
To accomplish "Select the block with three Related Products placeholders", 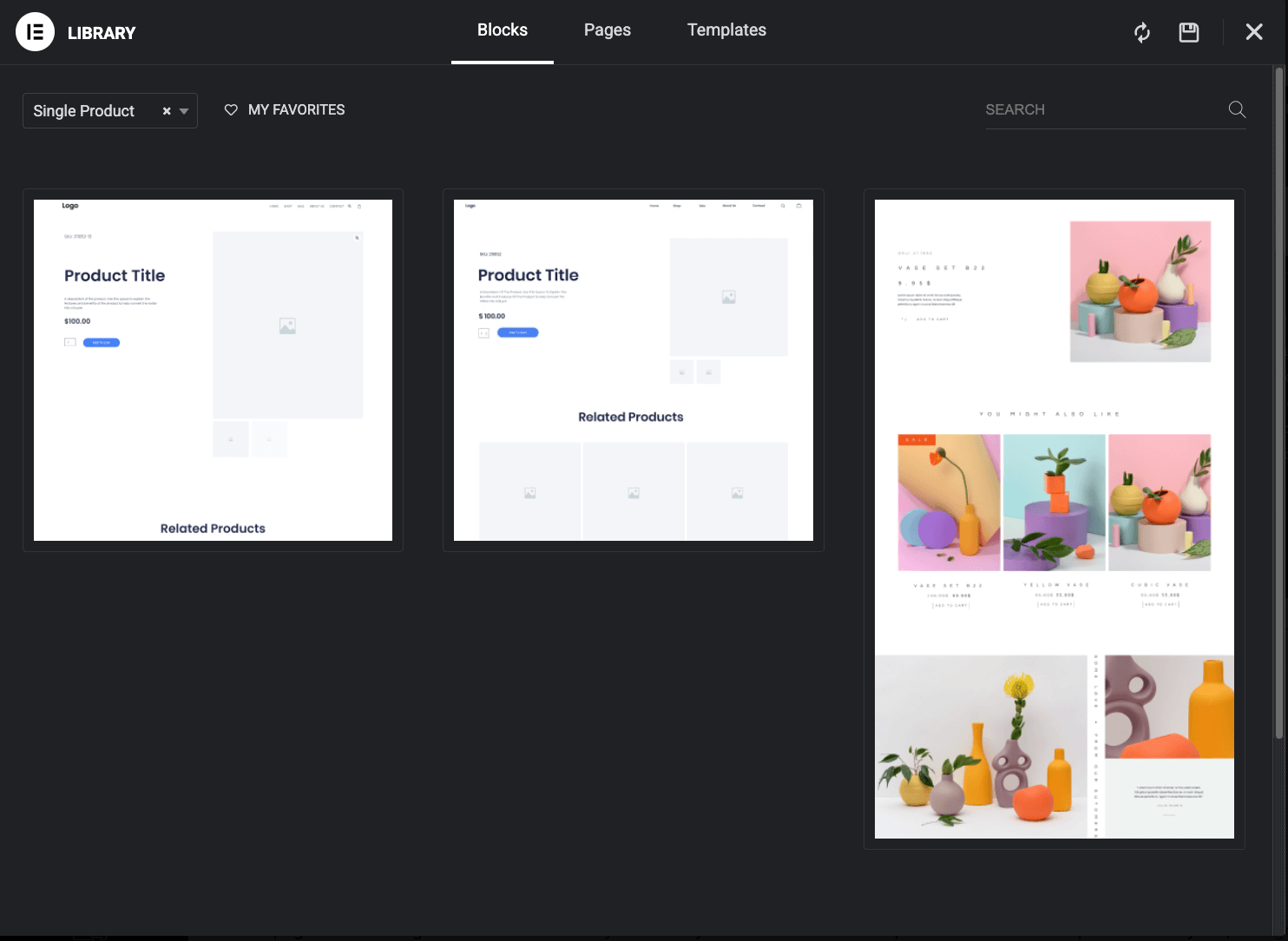I will point(633,369).
